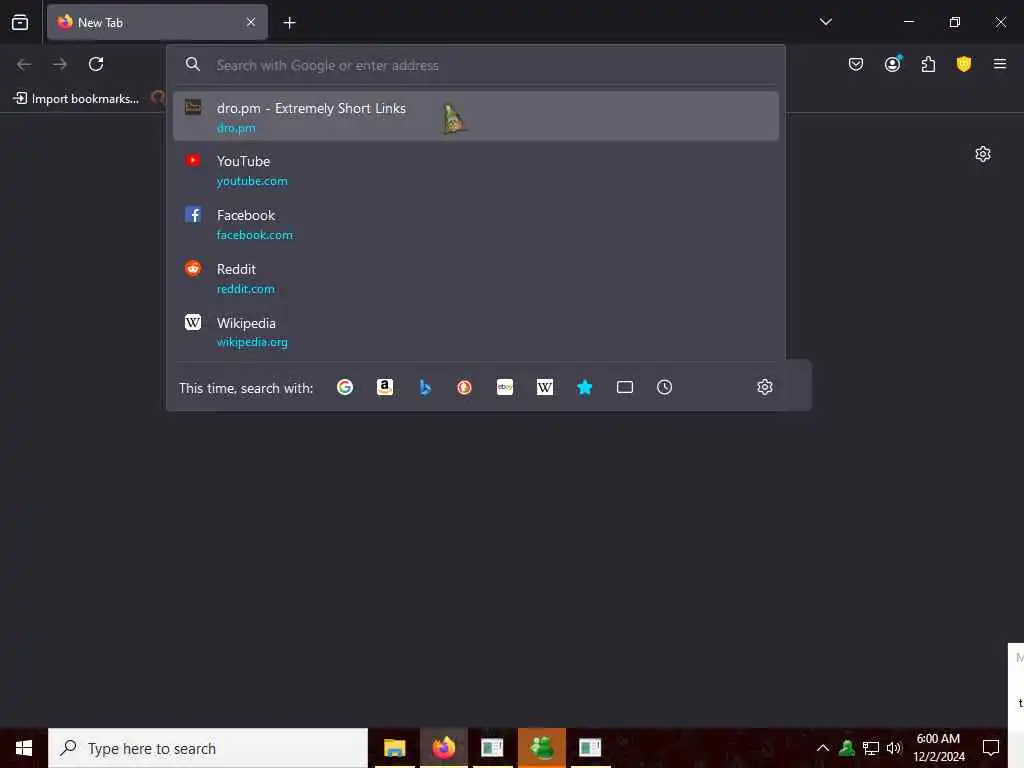Open a new tab with plus button

(289, 23)
